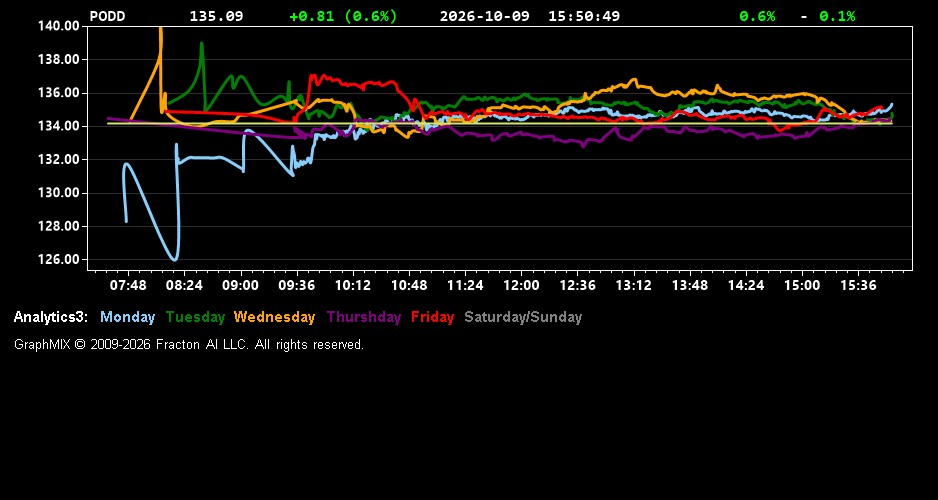This screenshot has height=500, width=938.
Task: Click the 138.00 y-axis label
Action: [x=59, y=59]
